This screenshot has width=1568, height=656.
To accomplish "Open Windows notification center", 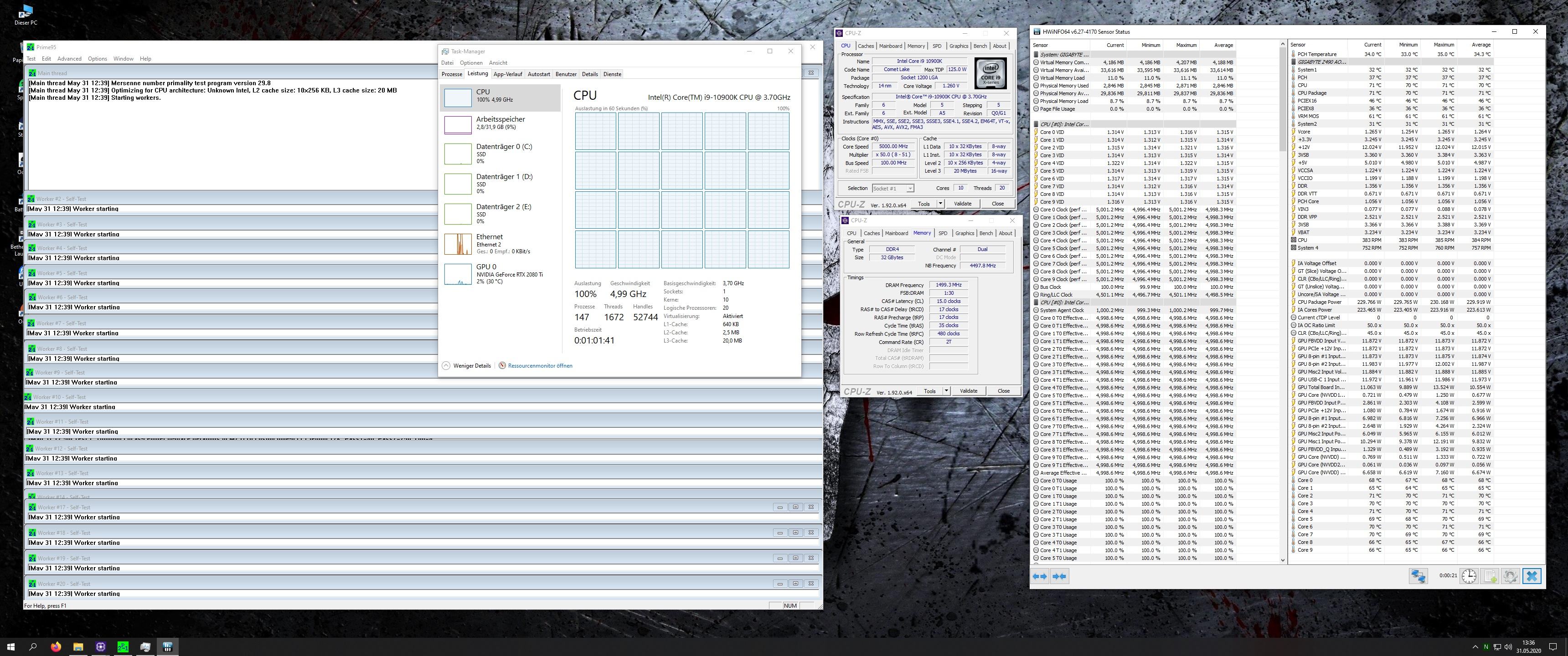I will 1553,647.
